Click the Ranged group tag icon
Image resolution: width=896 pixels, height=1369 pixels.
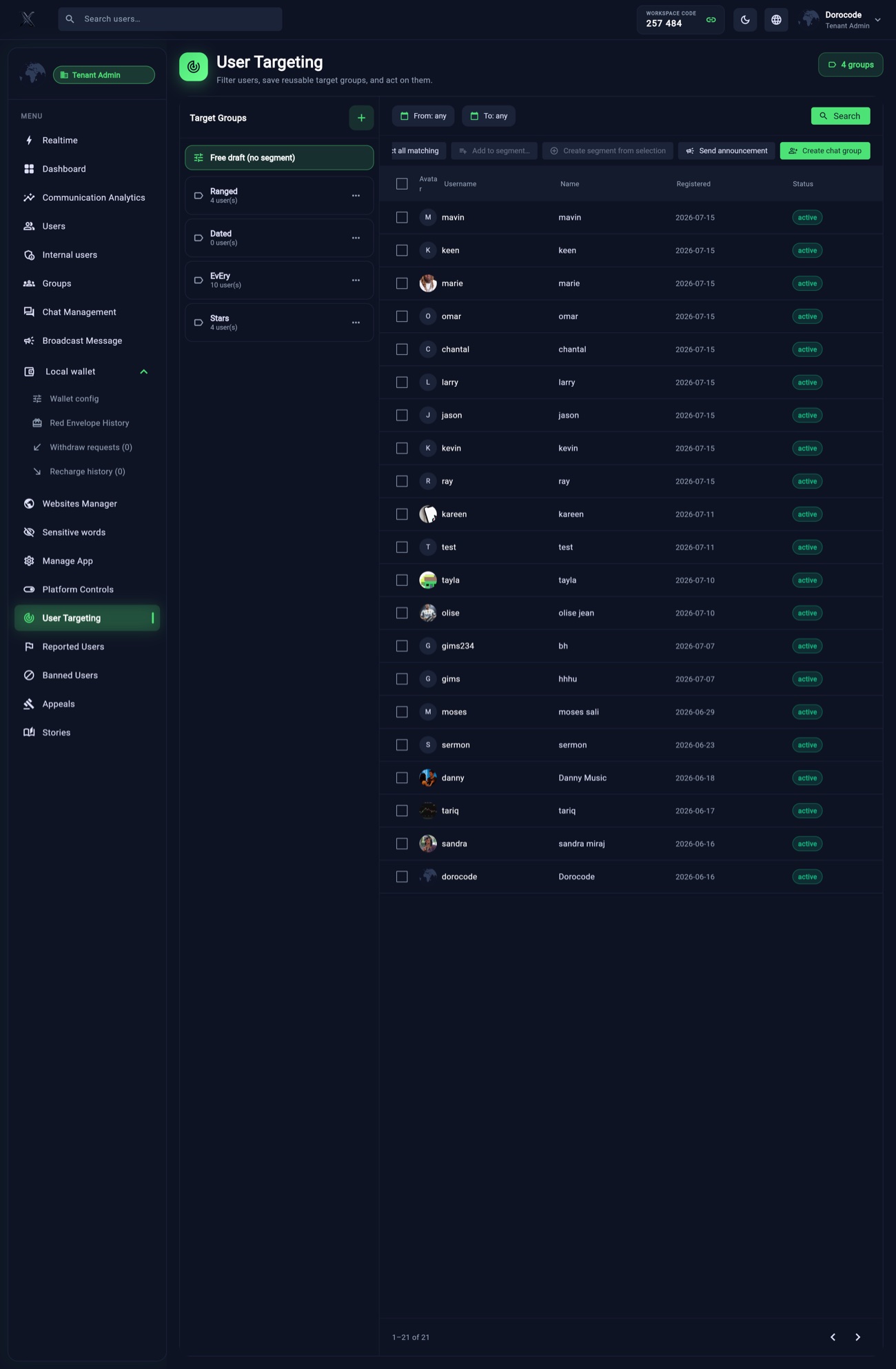point(198,196)
